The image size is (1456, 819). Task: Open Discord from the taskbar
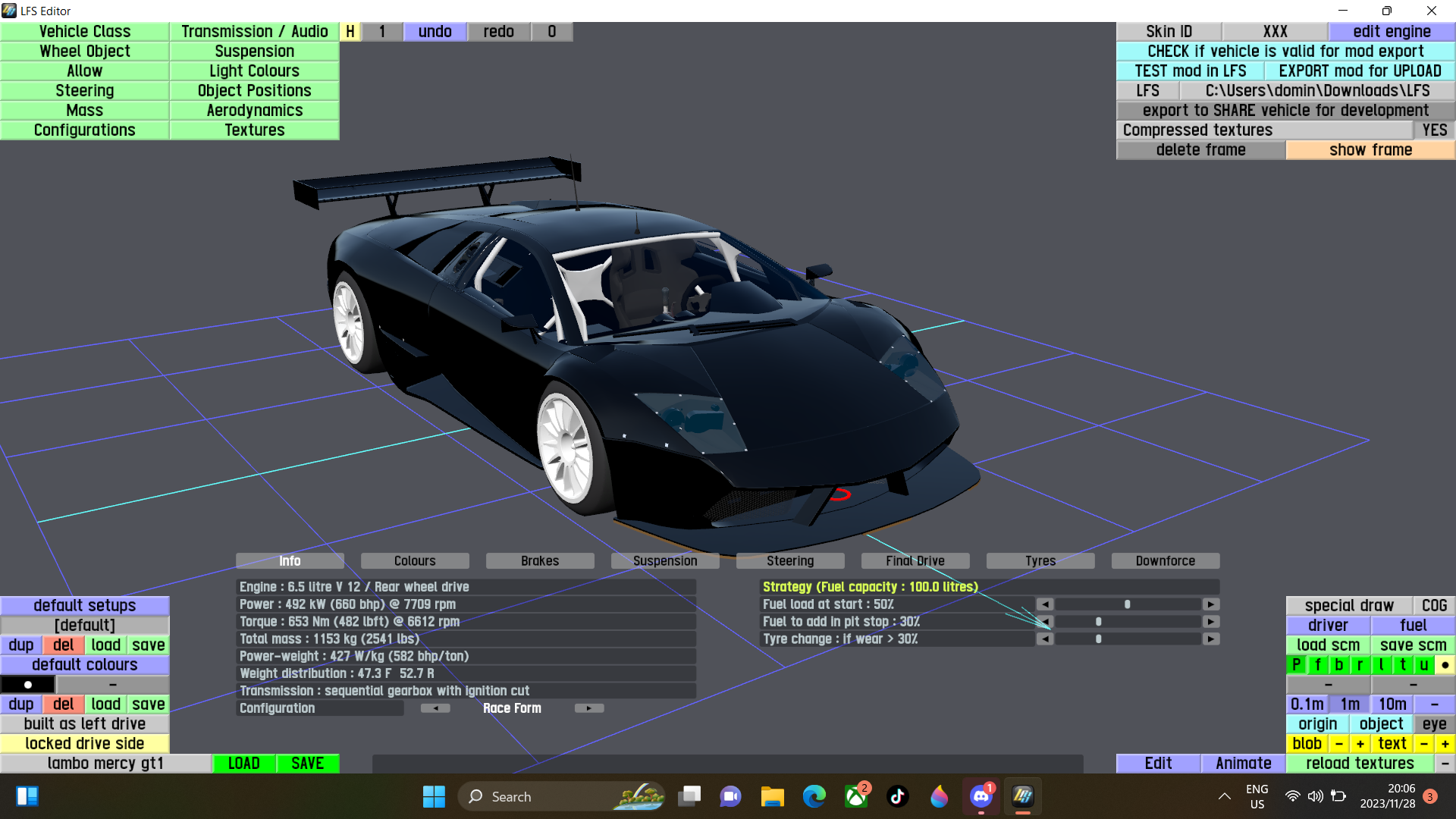coord(981,796)
